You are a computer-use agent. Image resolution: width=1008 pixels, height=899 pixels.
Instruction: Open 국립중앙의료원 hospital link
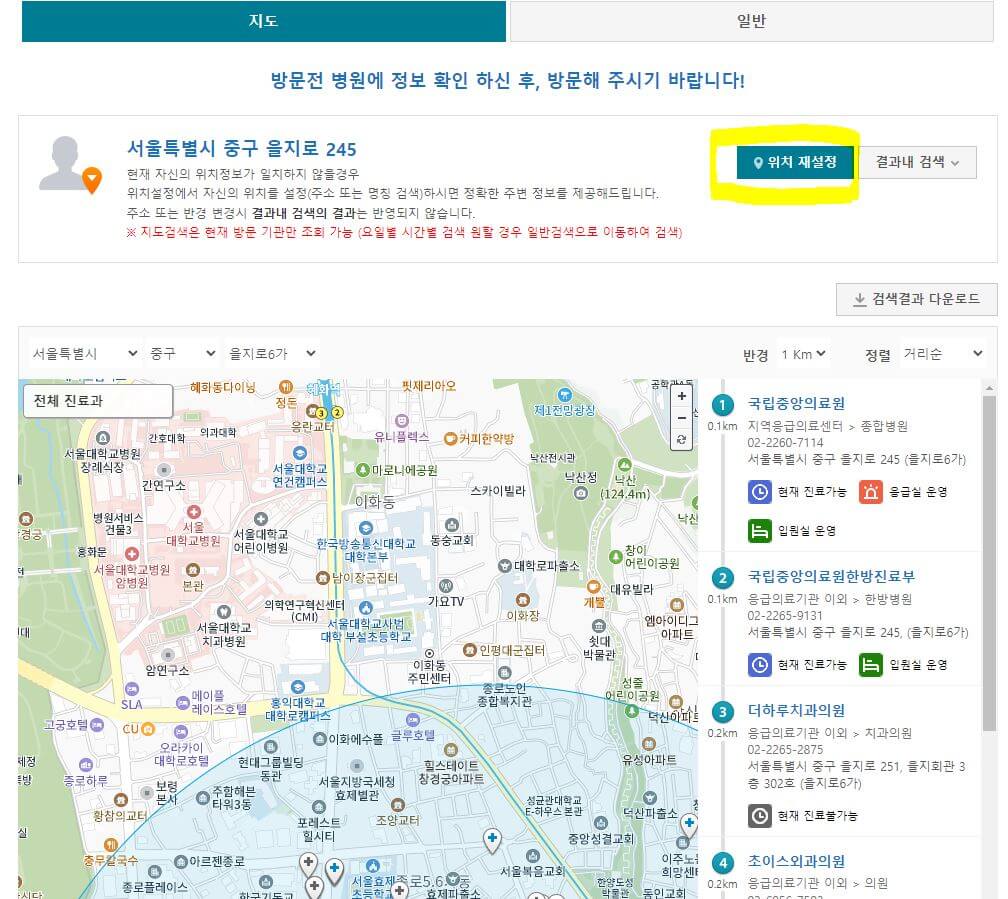pos(796,403)
